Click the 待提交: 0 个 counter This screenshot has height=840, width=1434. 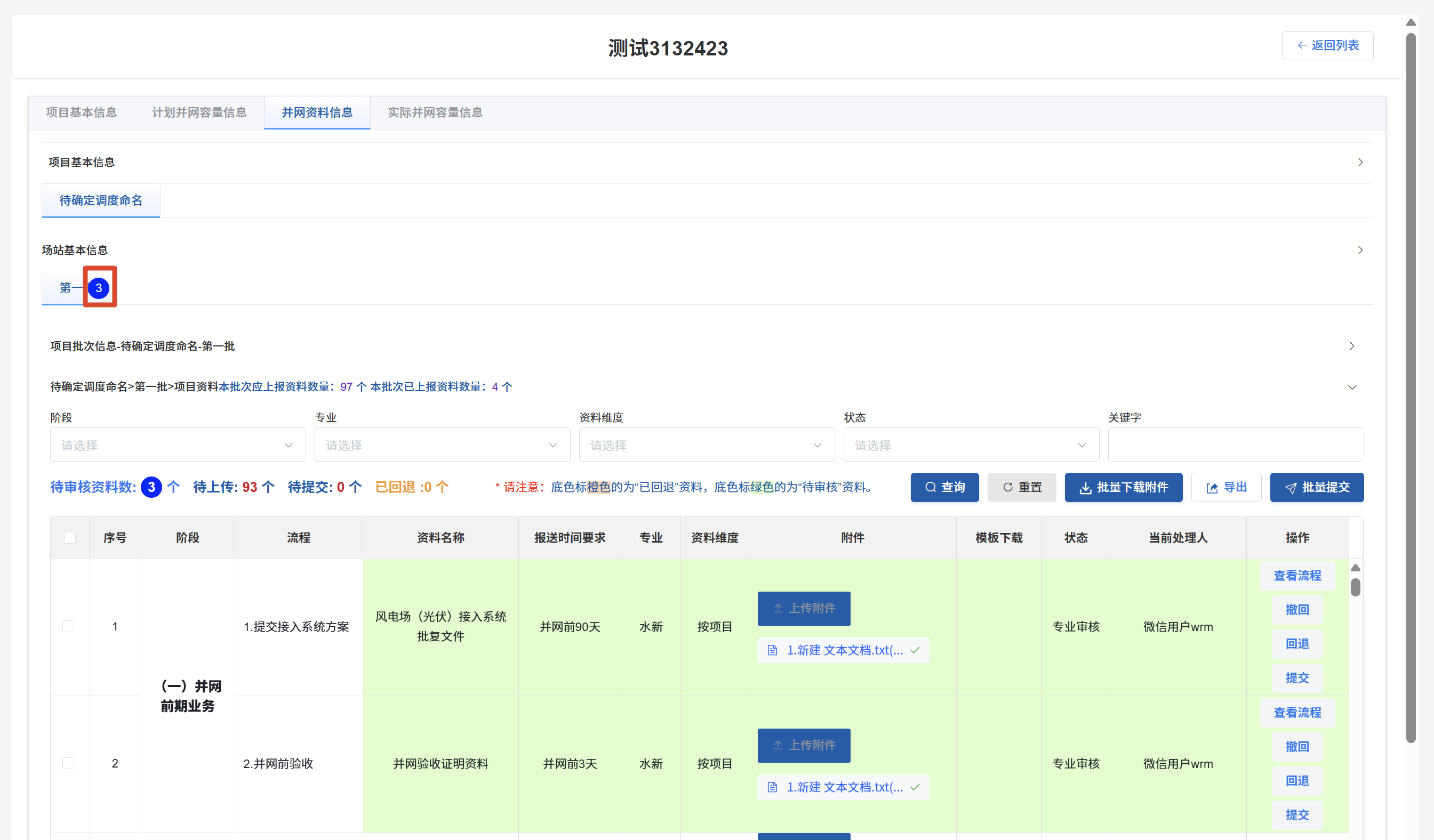[324, 487]
